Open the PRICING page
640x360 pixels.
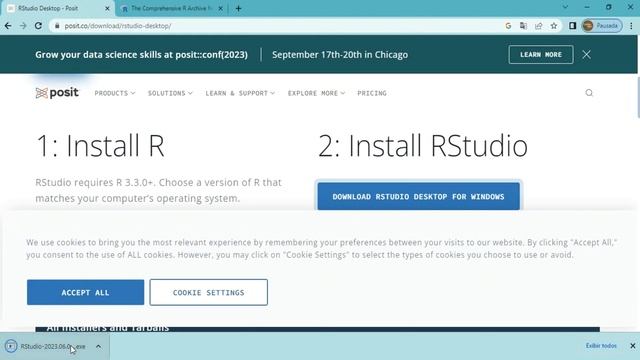point(372,93)
